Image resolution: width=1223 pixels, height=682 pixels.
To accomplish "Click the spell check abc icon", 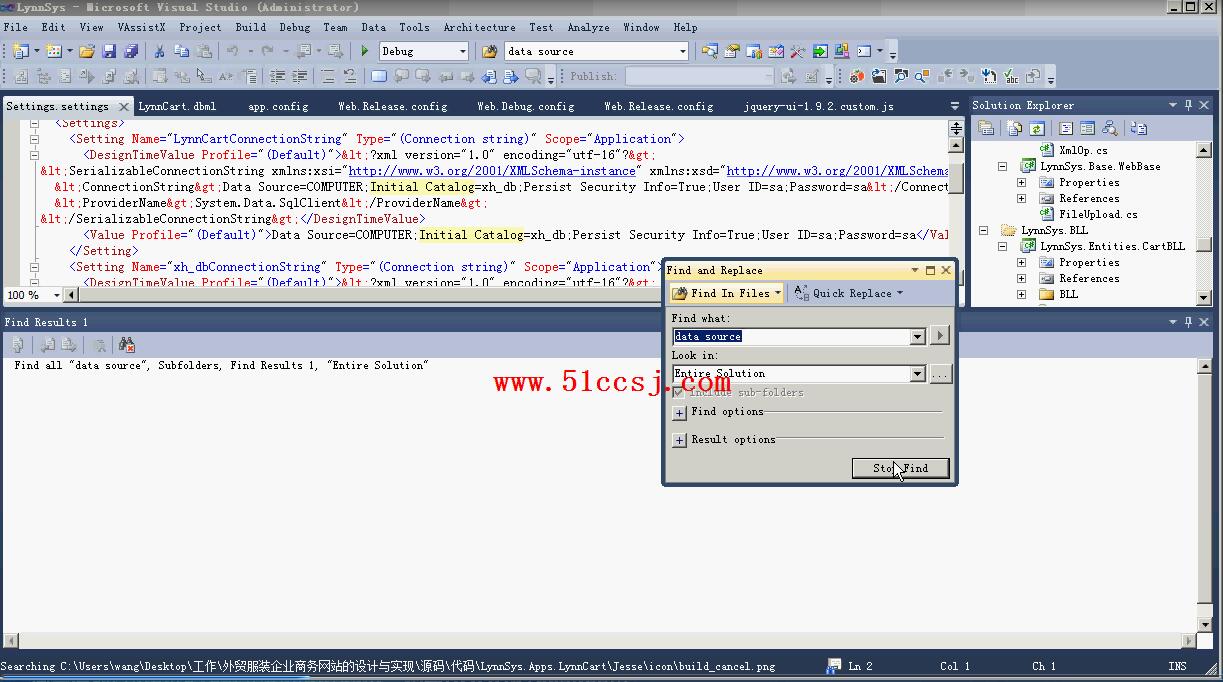I will 1011,76.
